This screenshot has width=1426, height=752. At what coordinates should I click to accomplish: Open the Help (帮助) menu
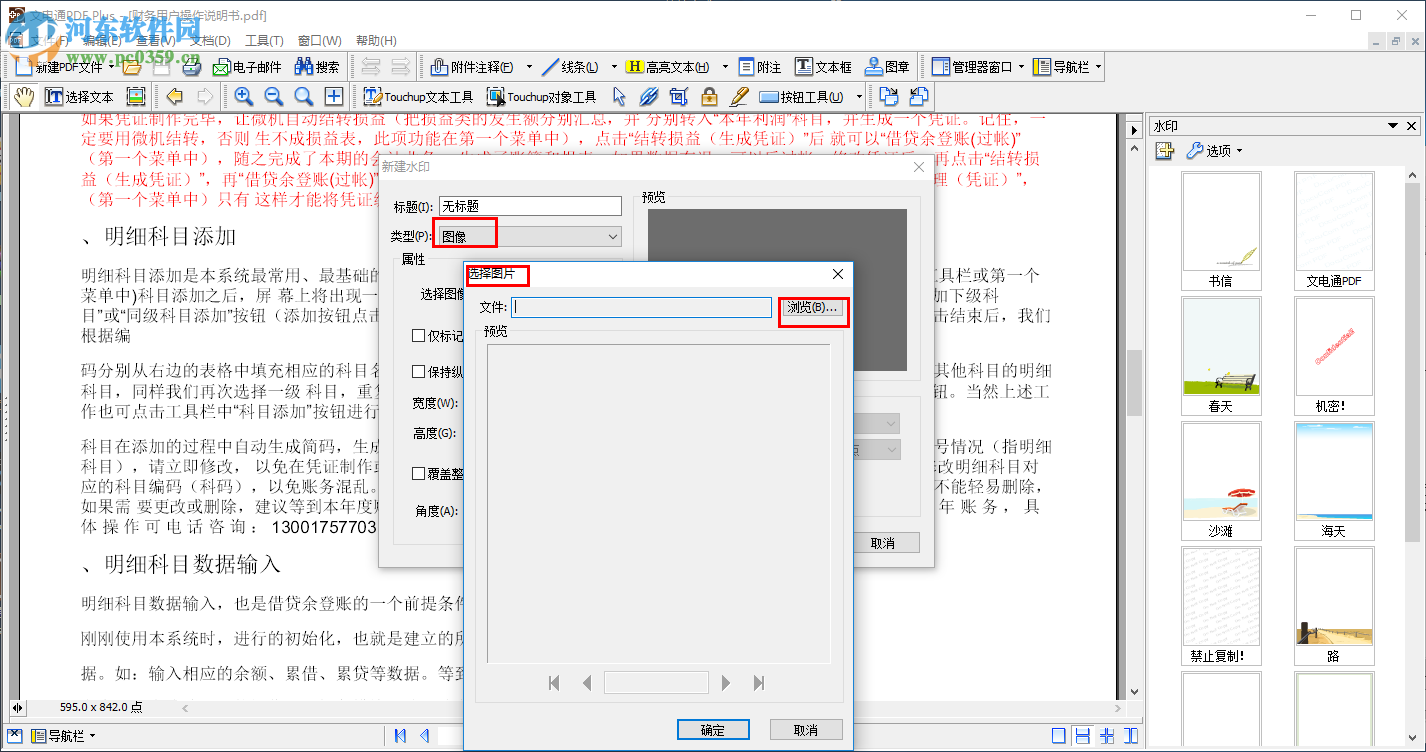pos(375,41)
